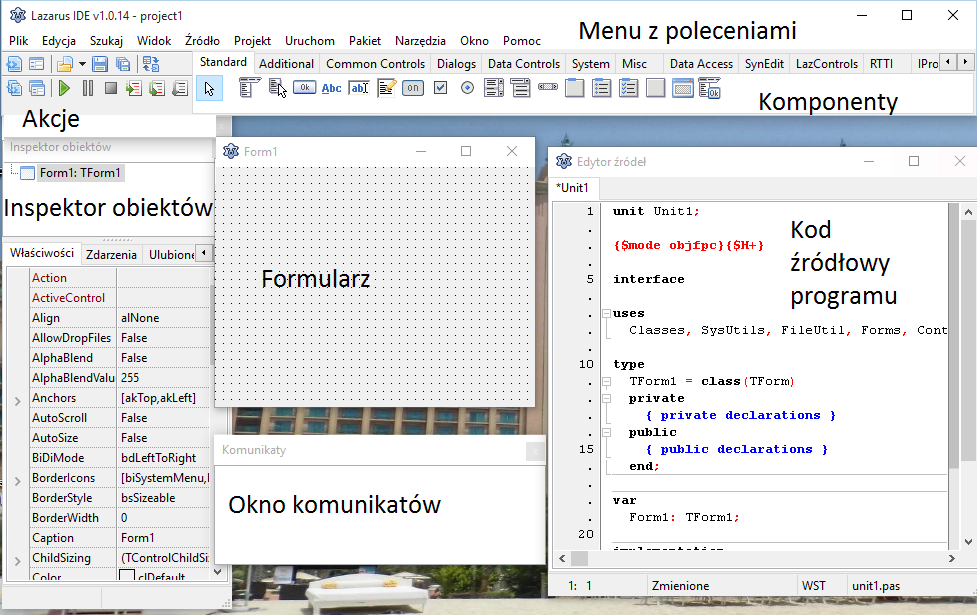The height and width of the screenshot is (615, 977).
Task: Pick the TGroupBox component icon
Action: pyautogui.click(x=574, y=88)
